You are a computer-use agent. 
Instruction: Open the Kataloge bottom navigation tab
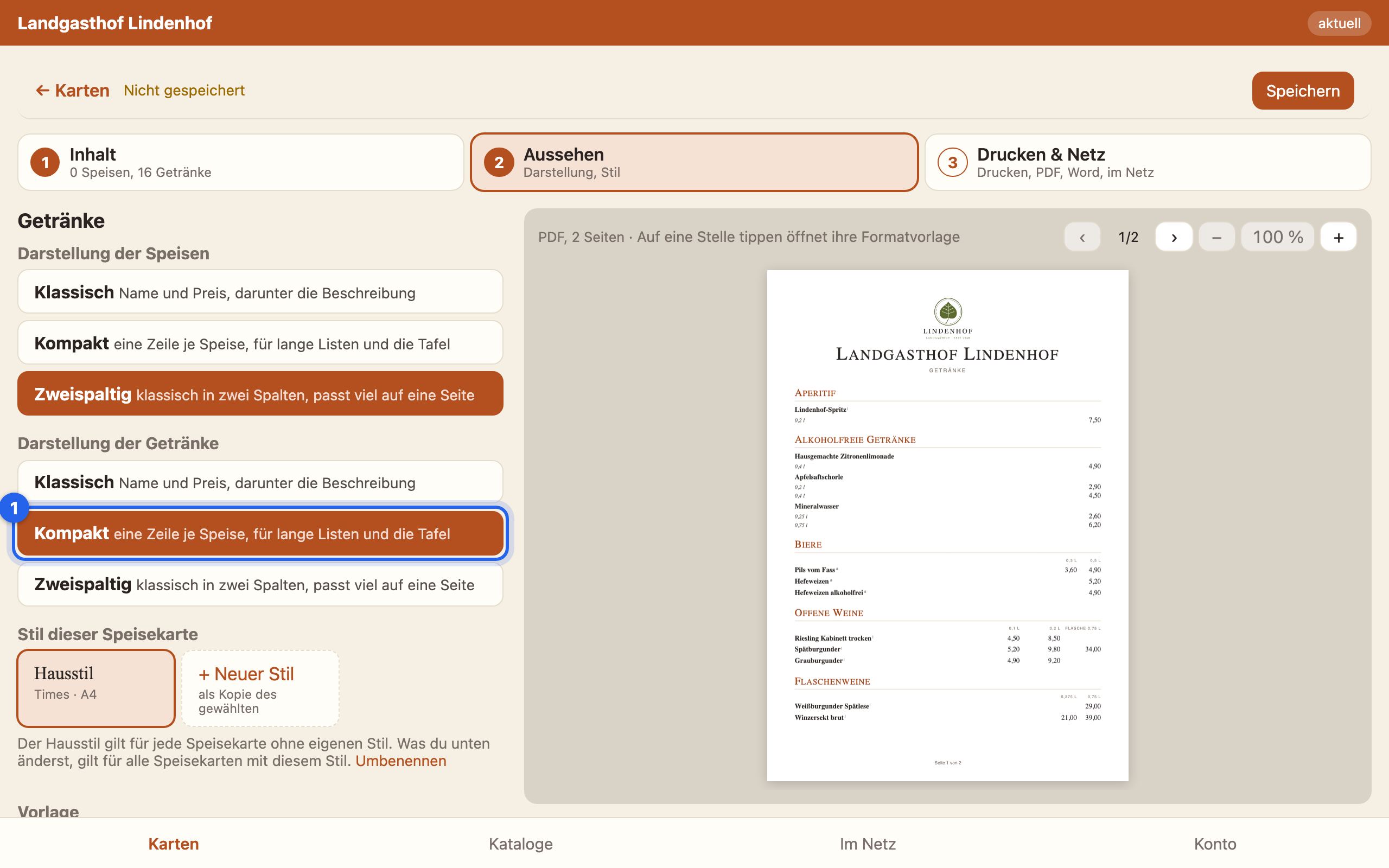520,844
